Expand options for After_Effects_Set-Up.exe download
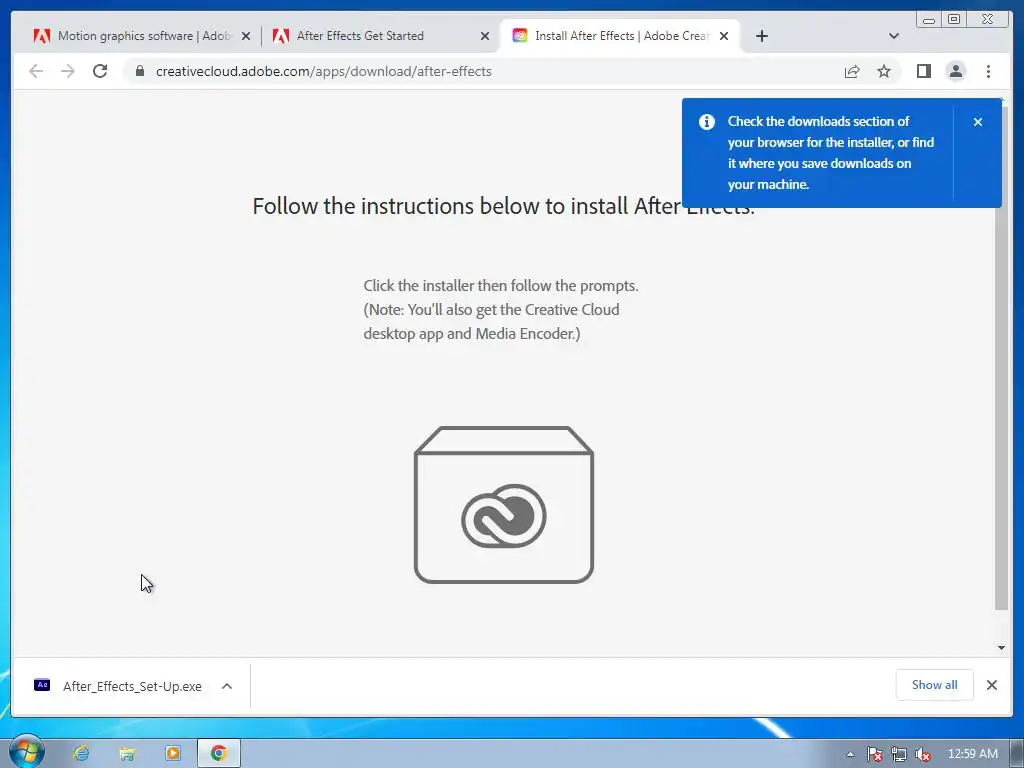Viewport: 1024px width, 768px height. (x=227, y=686)
